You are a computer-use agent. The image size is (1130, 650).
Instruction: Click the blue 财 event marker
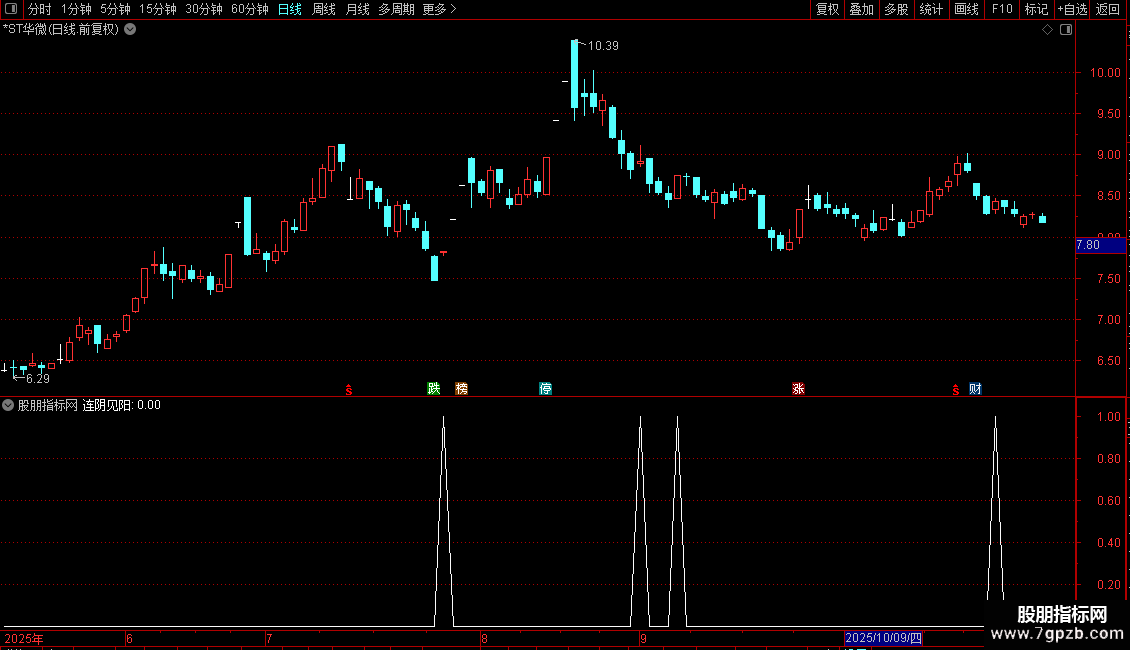point(975,388)
